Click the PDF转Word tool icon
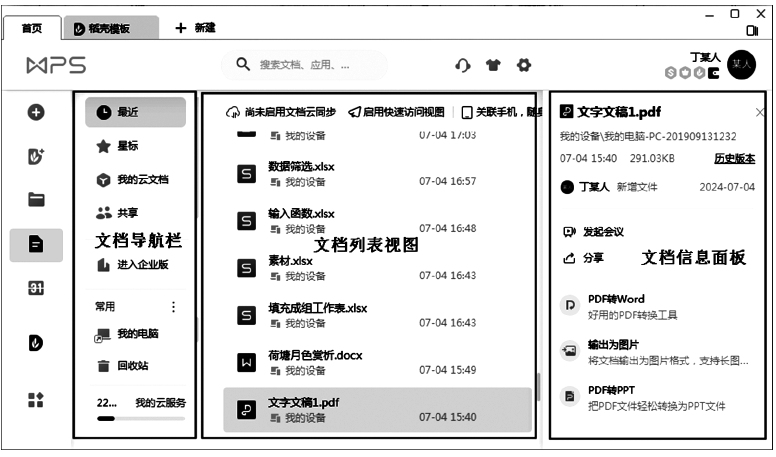Image resolution: width=776 pixels, height=457 pixels. tap(570, 306)
